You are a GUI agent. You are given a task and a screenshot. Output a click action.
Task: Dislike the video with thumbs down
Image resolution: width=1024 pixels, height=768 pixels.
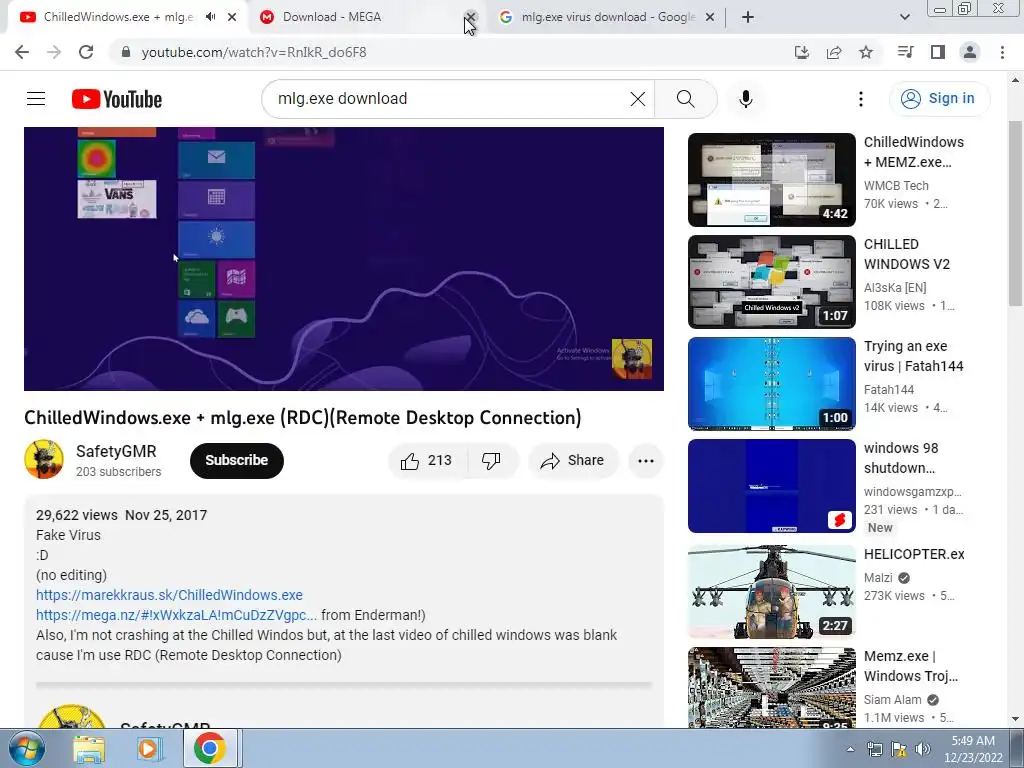pyautogui.click(x=492, y=461)
